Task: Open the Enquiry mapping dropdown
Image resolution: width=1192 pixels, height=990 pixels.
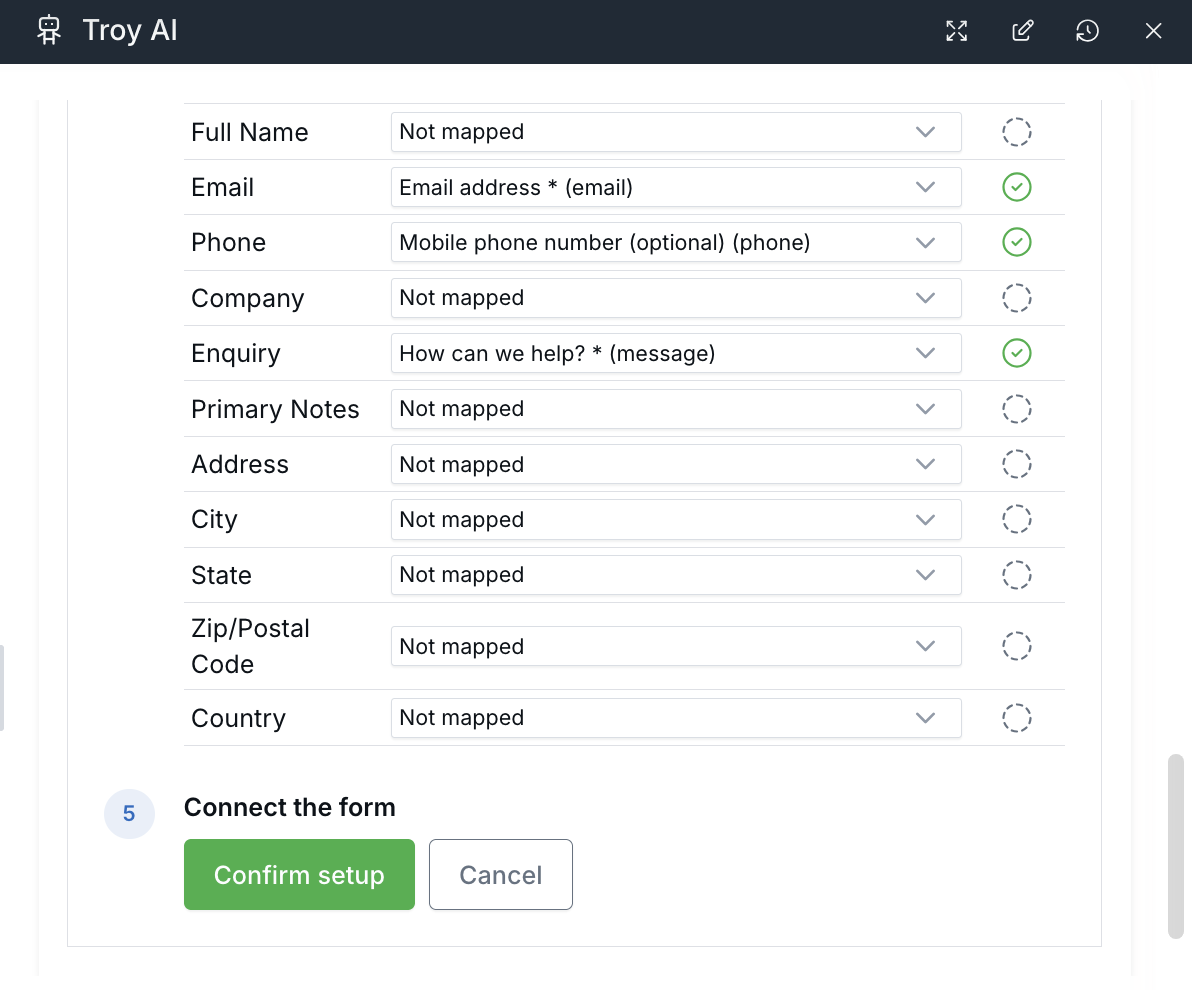Action: 676,353
